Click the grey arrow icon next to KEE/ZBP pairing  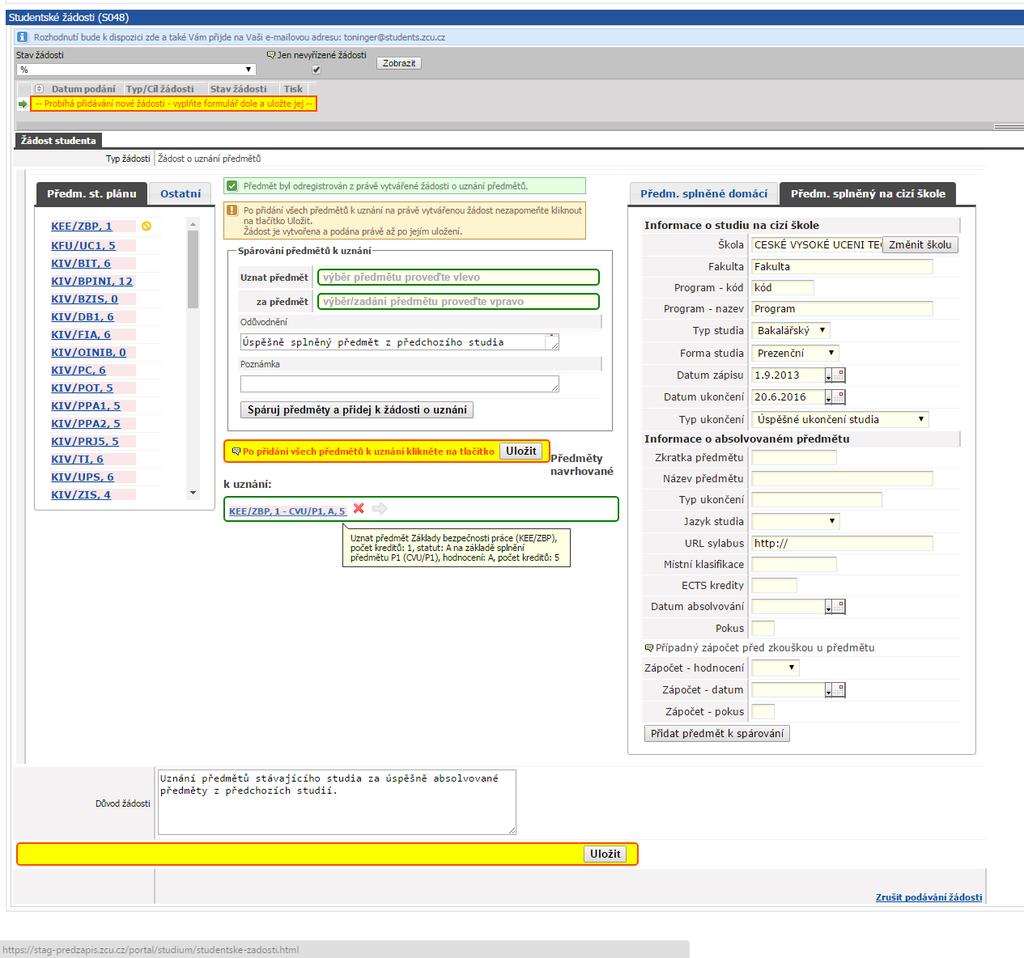pos(379,508)
